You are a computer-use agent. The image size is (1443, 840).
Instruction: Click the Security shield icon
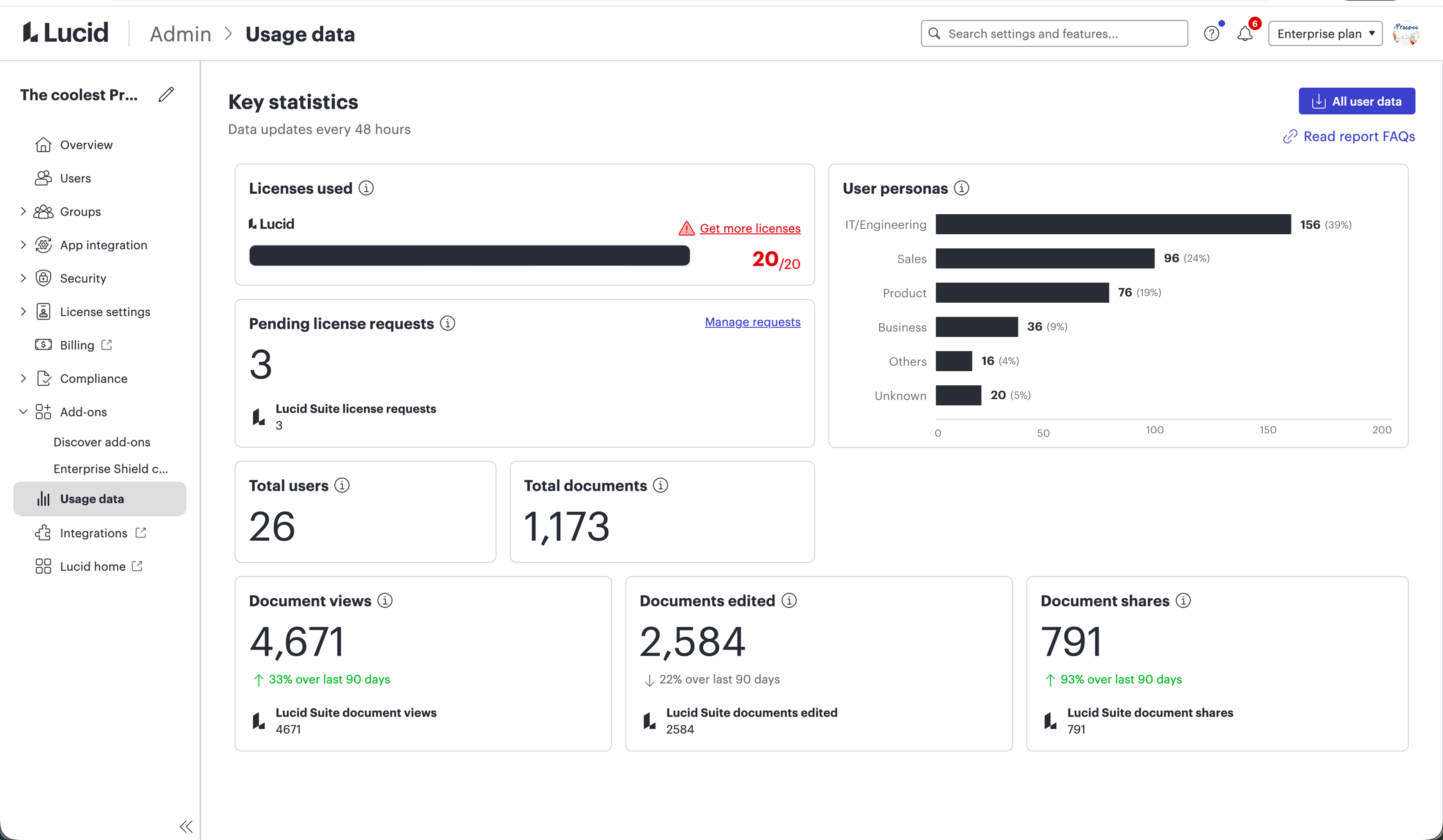pos(43,278)
